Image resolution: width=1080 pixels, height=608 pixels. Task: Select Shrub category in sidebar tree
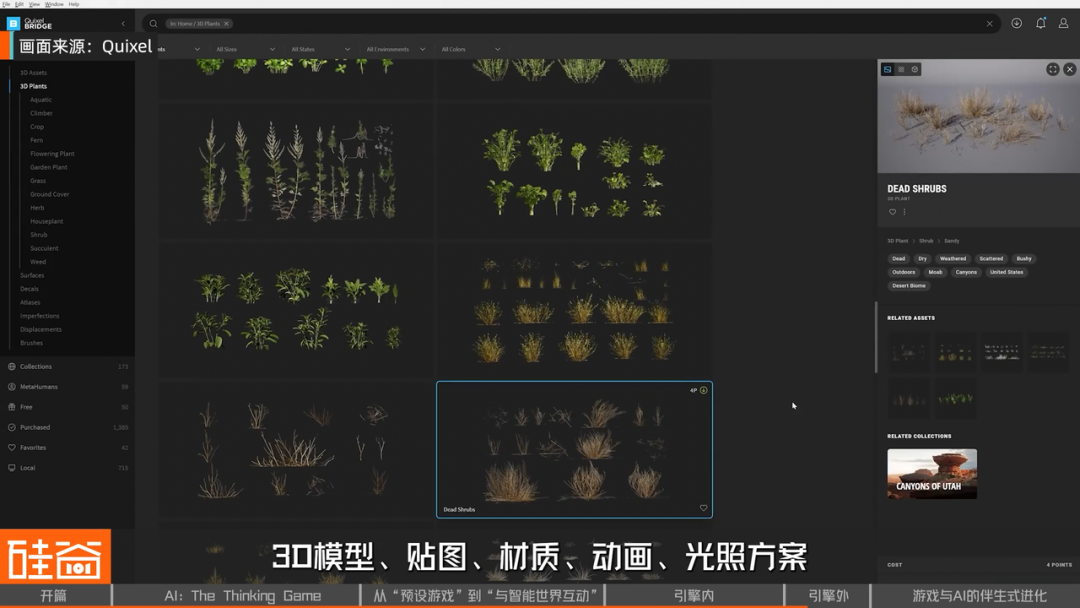(39, 235)
